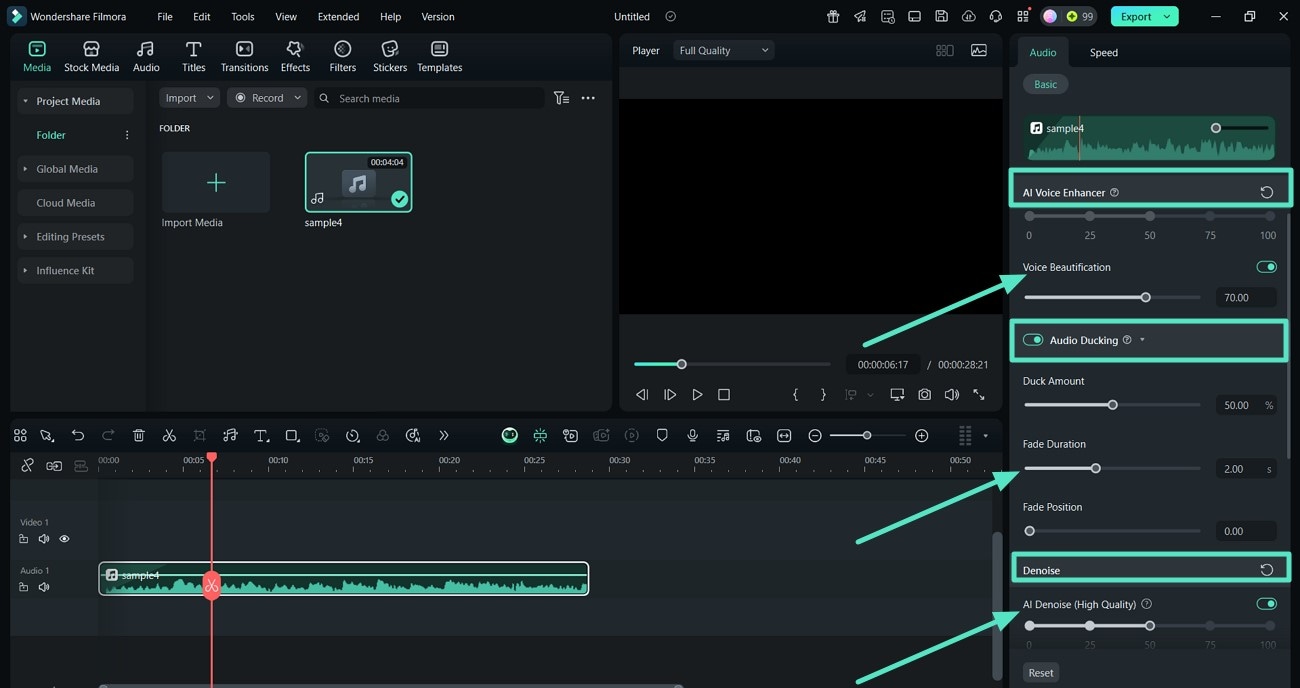
Task: Click the Reset button in audio panel
Action: [x=1041, y=672]
